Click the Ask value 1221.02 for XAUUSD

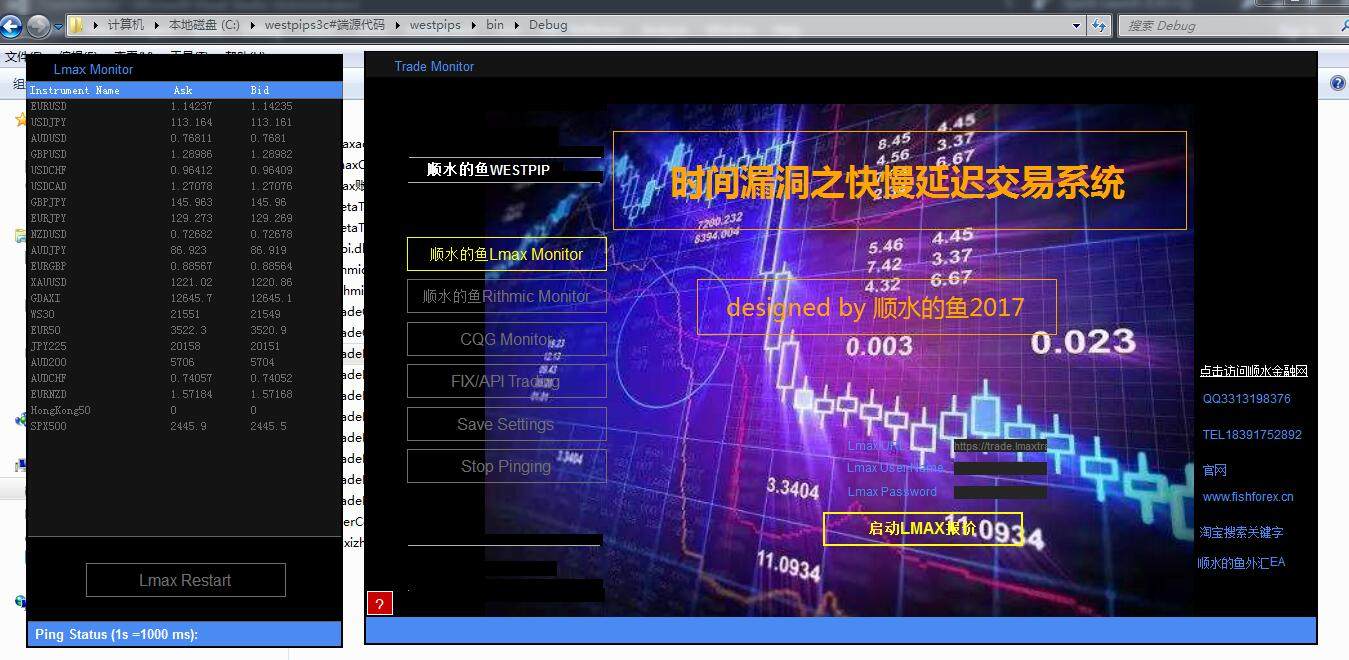pyautogui.click(x=191, y=282)
